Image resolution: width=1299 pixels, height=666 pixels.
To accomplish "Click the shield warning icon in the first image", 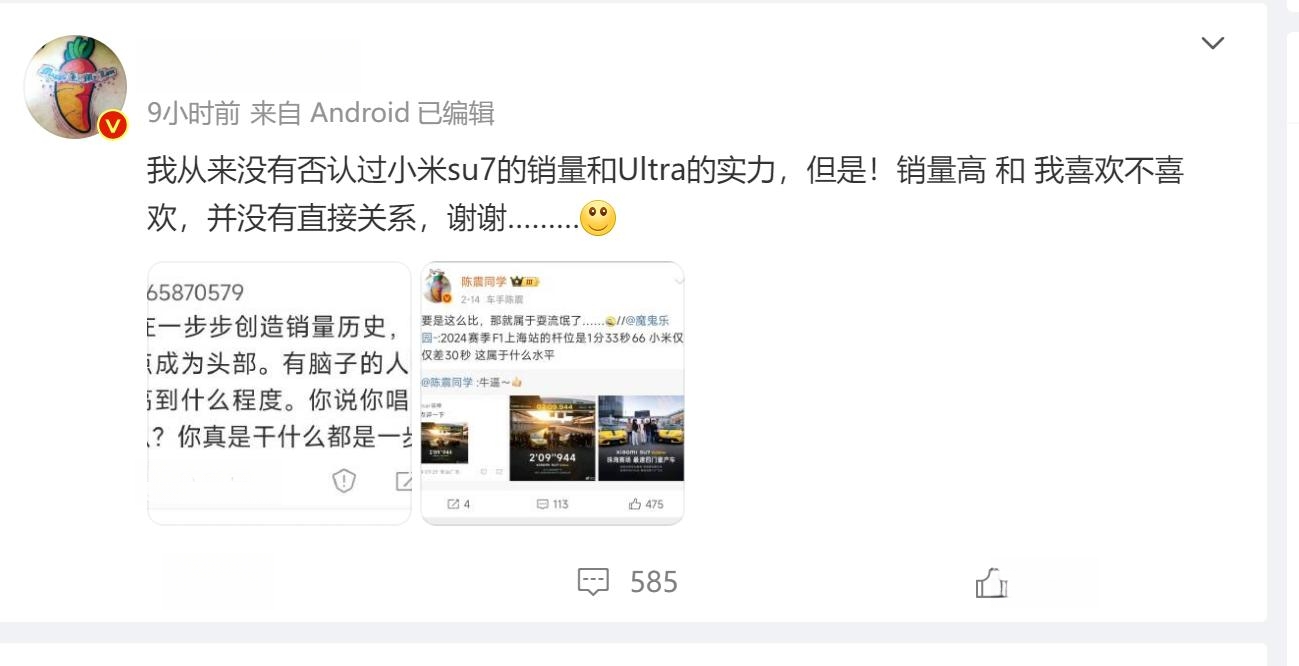I will 344,481.
